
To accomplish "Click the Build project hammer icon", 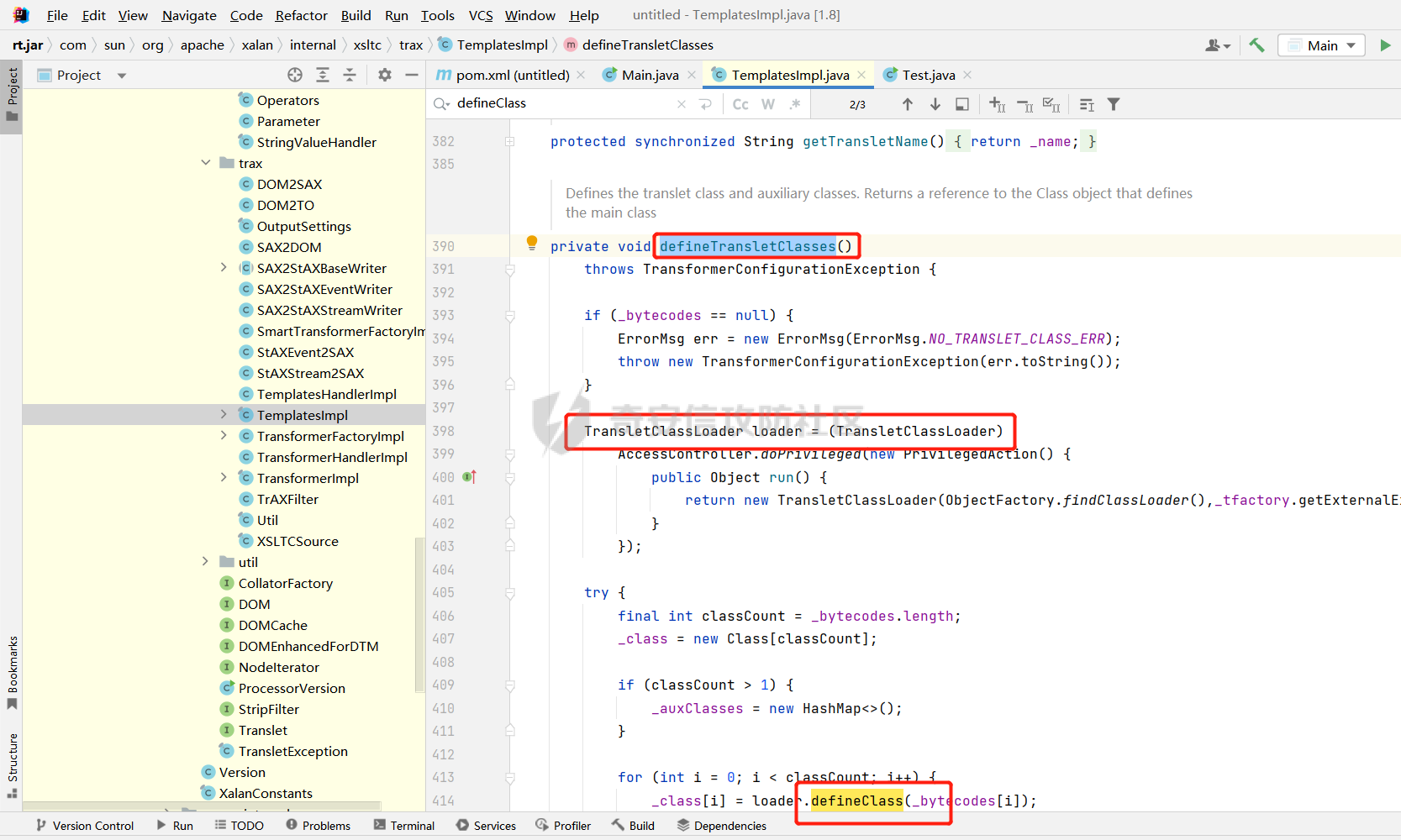I will point(1257,45).
